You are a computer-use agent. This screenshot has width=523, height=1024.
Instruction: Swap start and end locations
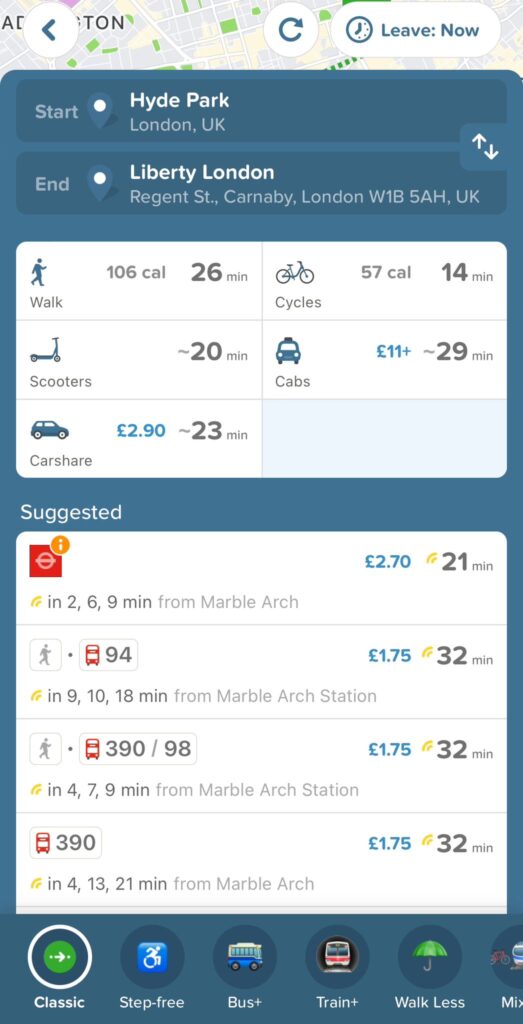[484, 146]
